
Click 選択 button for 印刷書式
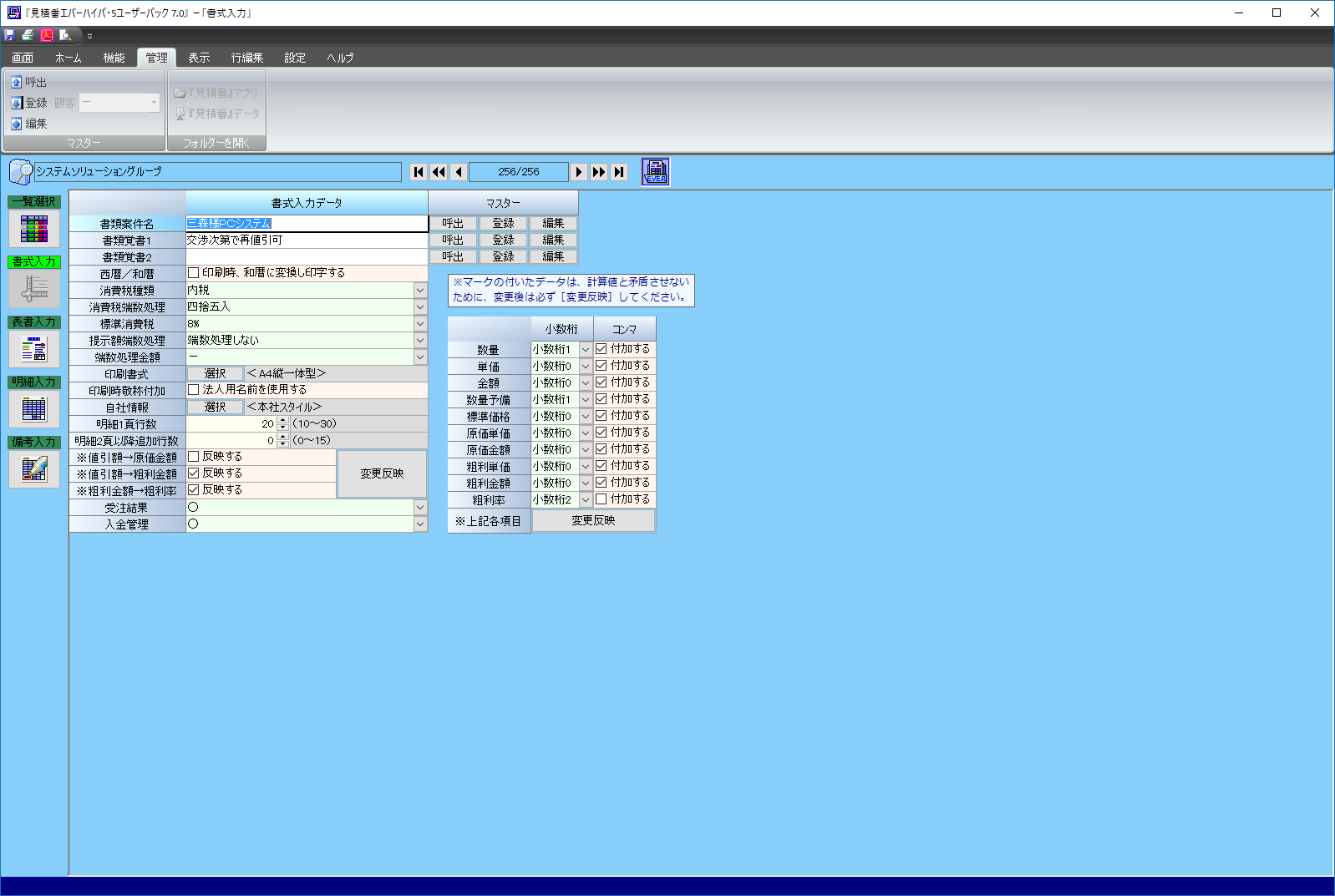[x=215, y=374]
